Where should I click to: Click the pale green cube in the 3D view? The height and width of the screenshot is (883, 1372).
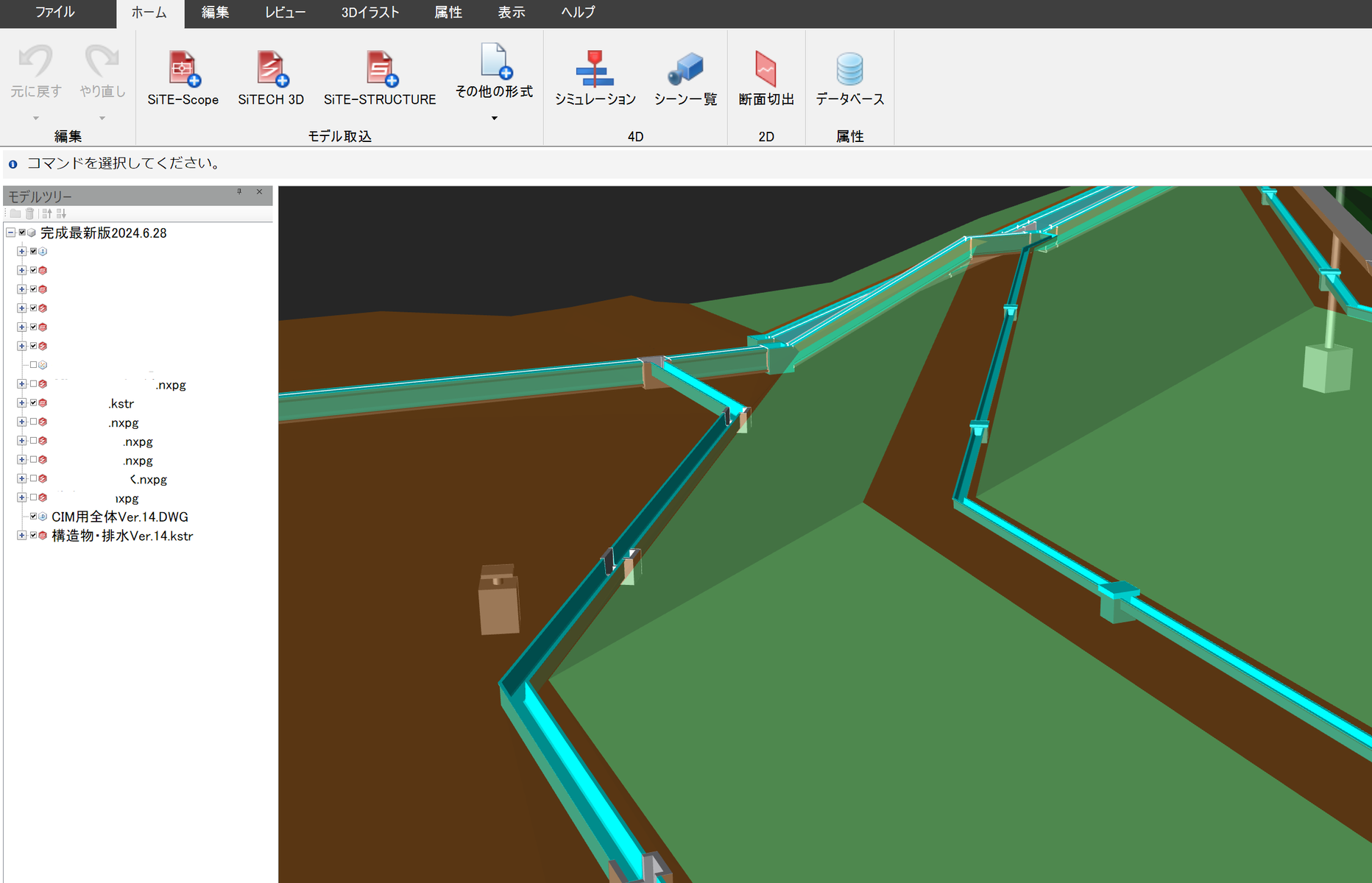tap(1328, 367)
